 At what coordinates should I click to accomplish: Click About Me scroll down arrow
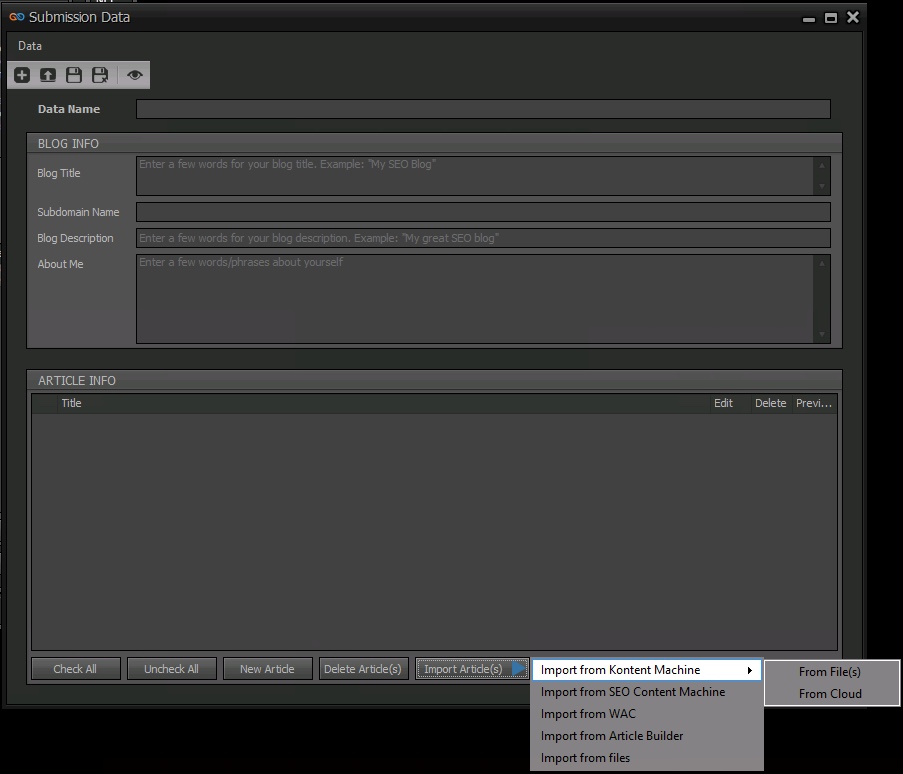822,334
